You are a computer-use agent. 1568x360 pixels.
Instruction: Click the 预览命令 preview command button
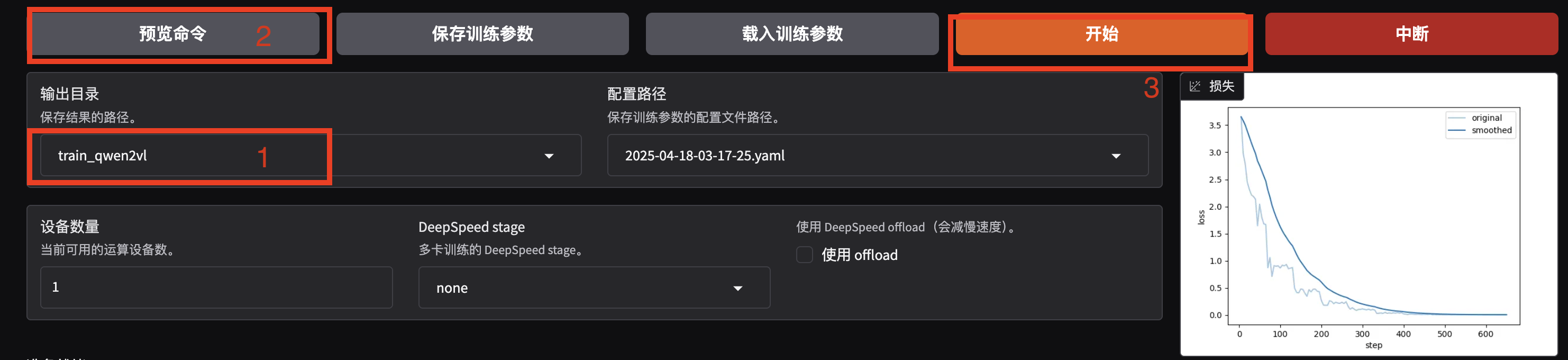click(175, 34)
